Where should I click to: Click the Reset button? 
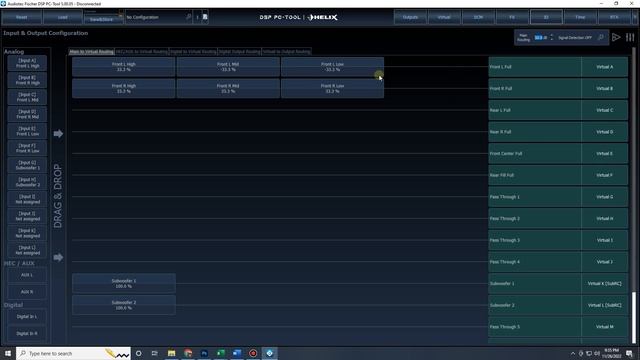(22, 17)
